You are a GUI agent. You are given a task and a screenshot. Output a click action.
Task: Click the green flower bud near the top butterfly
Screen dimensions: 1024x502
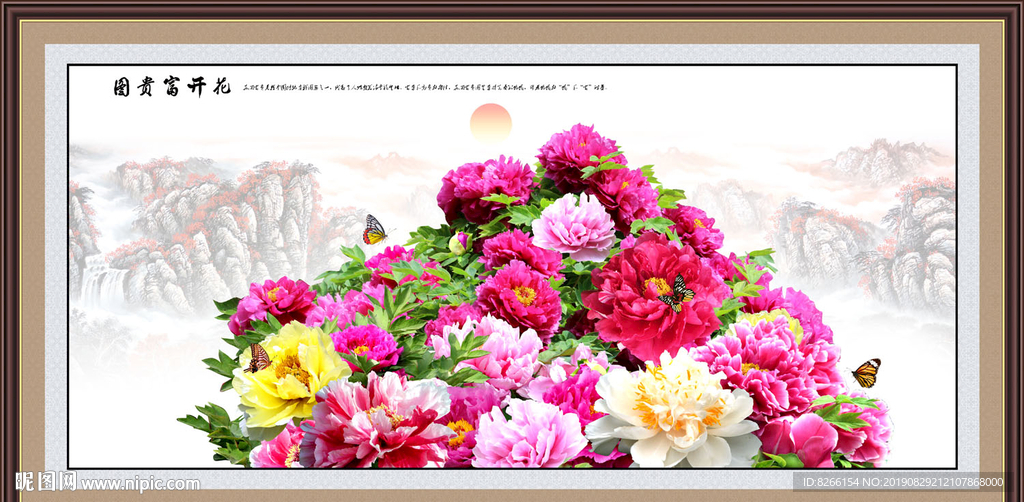coord(460,243)
